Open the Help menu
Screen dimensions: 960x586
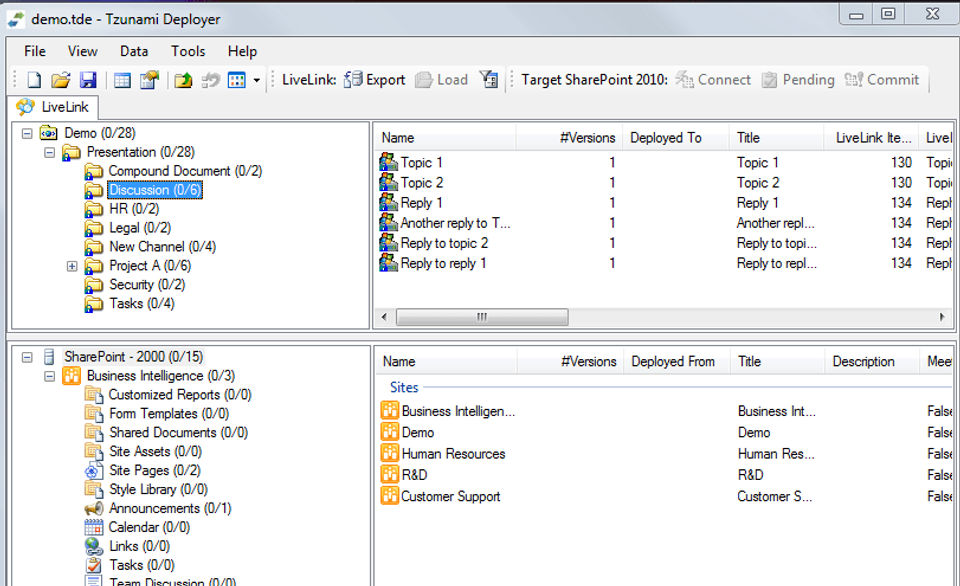point(242,51)
